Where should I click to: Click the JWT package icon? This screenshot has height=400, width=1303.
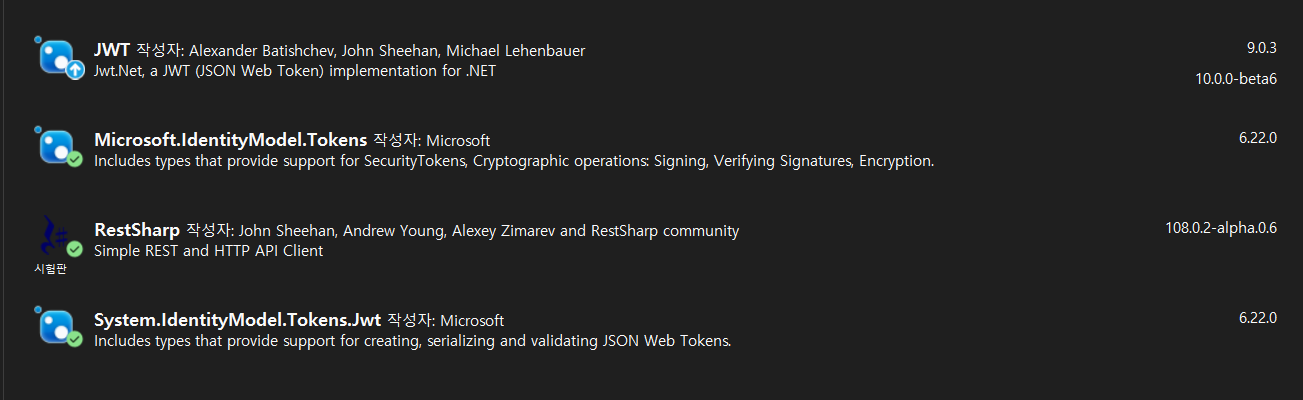[x=56, y=57]
